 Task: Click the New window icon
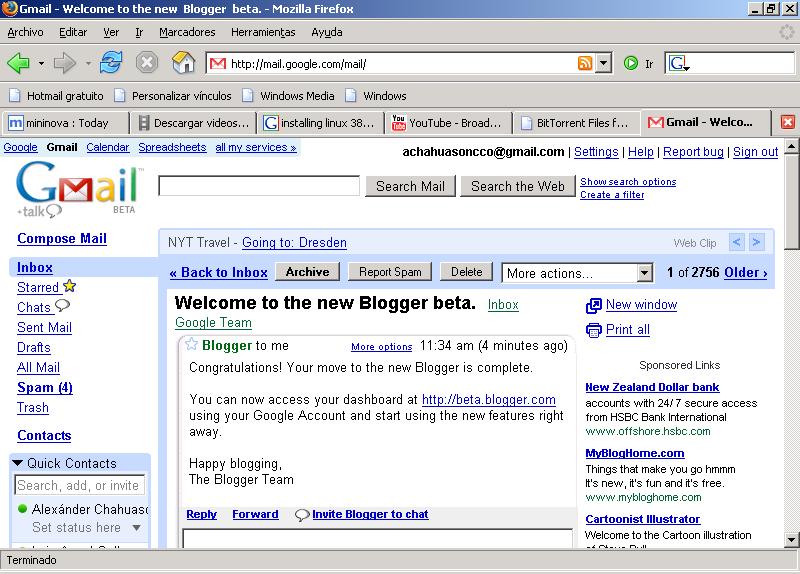pos(594,306)
